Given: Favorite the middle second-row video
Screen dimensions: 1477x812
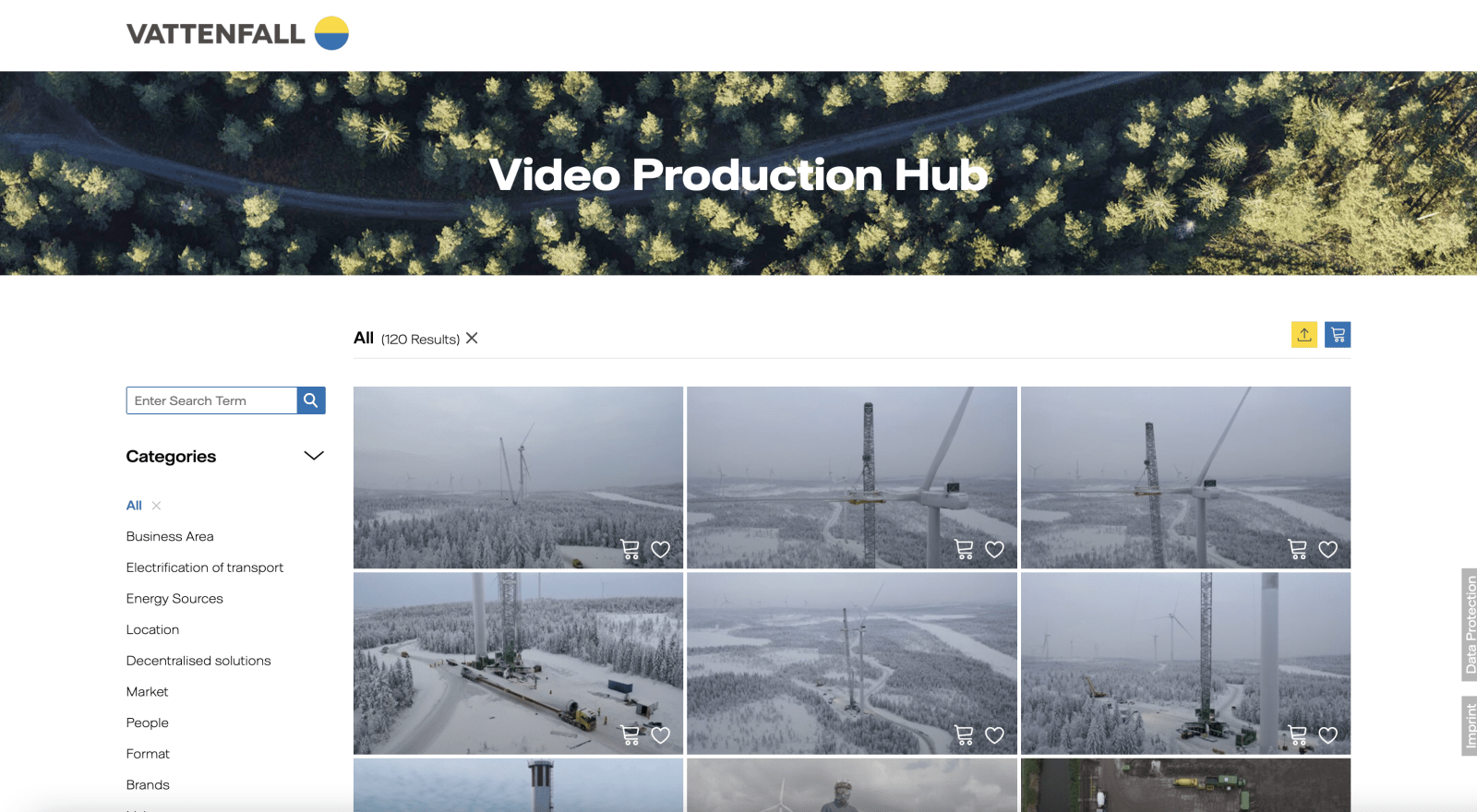Looking at the screenshot, I should click(994, 735).
